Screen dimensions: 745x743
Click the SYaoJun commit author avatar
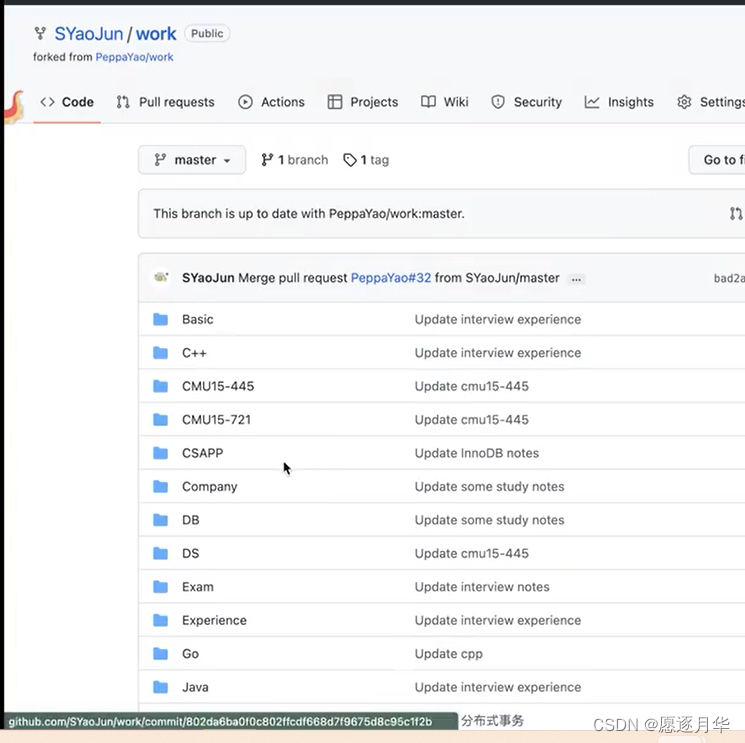[162, 277]
